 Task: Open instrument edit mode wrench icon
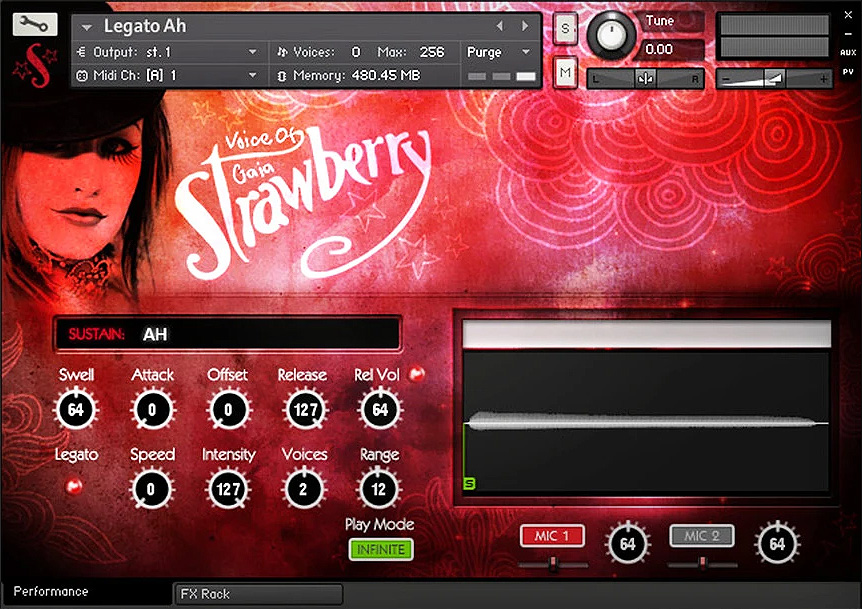coord(35,24)
